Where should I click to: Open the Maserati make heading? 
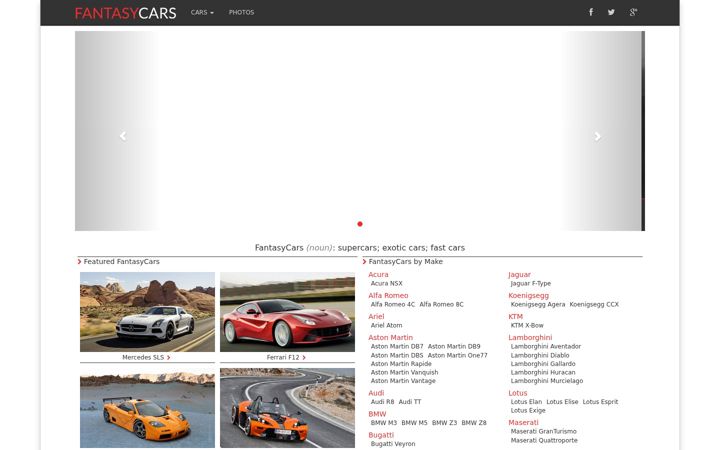[x=523, y=422]
